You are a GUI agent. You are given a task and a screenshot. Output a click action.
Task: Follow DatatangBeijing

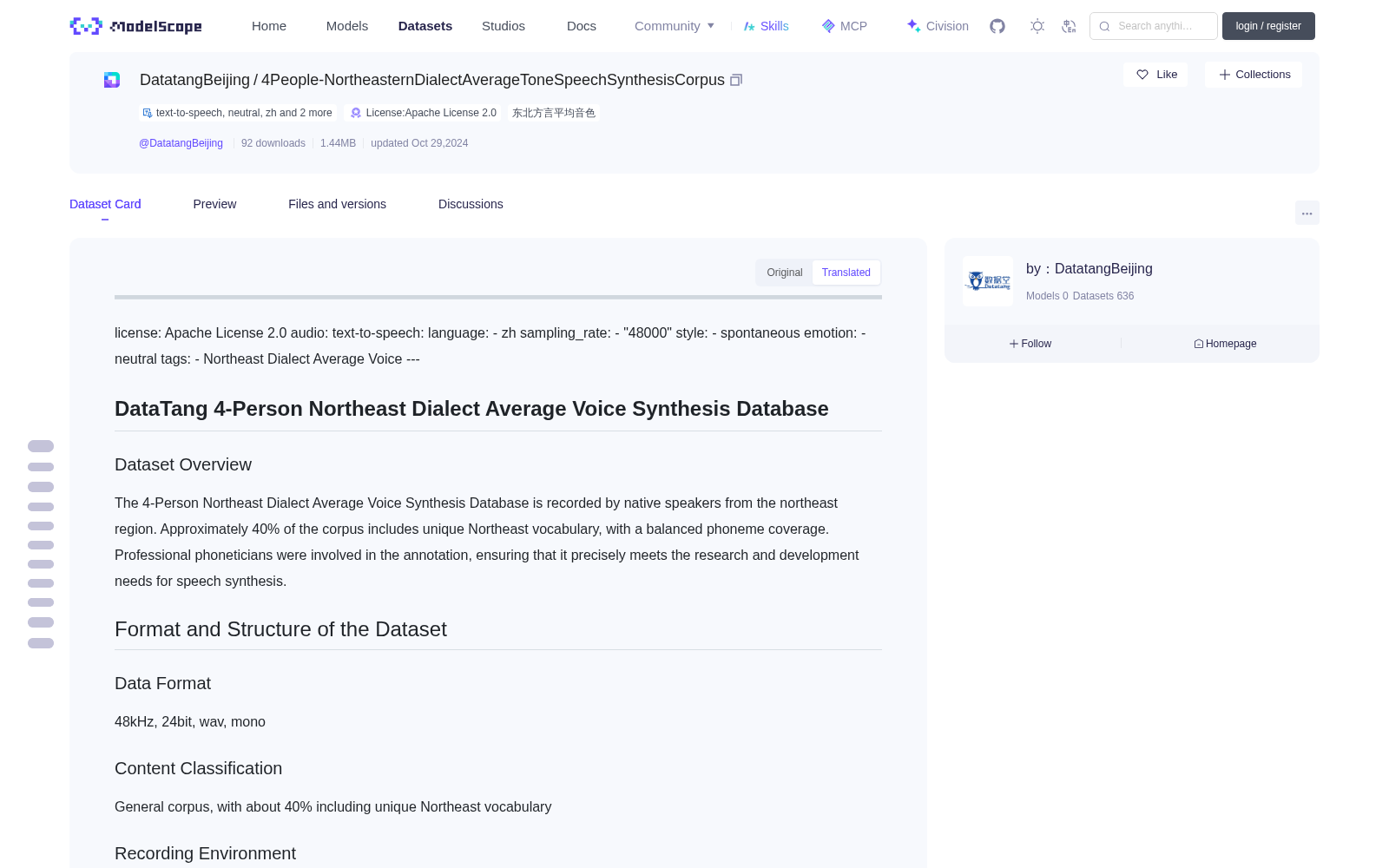coord(1030,344)
